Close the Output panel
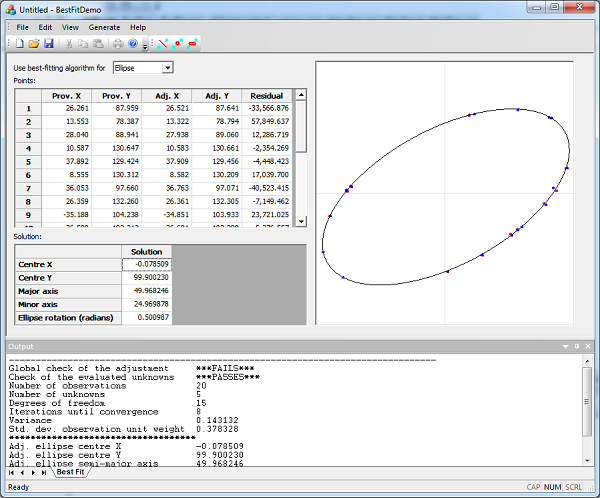The width and height of the screenshot is (600, 498). tap(588, 346)
